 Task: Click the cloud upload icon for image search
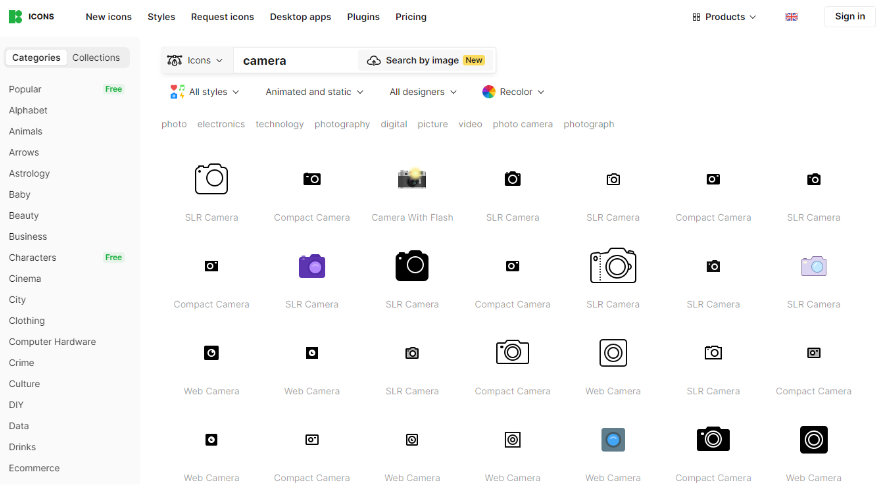coord(374,61)
